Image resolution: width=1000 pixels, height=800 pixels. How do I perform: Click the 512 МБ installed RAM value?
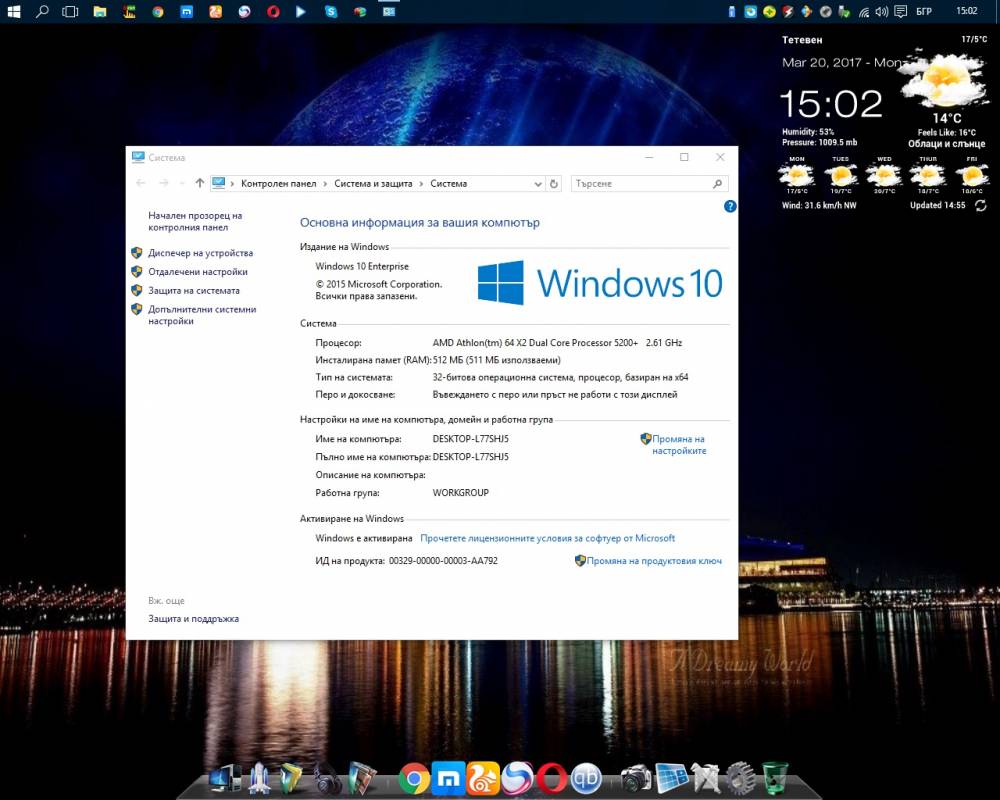coord(497,360)
